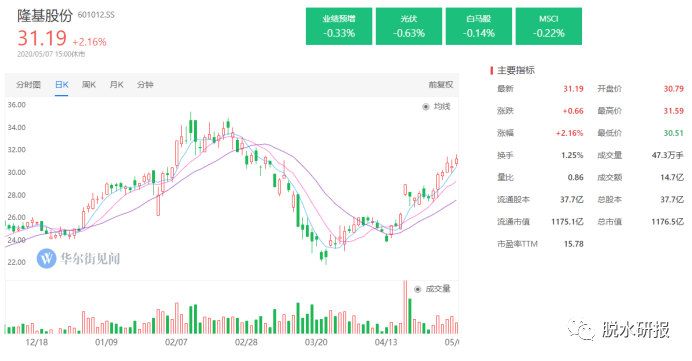Click the 华尔街见闻 W logo icon
The image size is (692, 361).
[x=46, y=258]
